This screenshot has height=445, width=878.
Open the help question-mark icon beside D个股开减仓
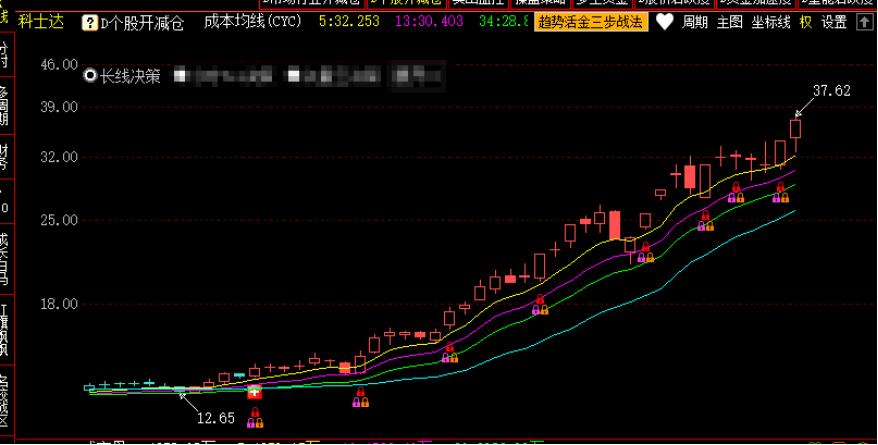coord(89,23)
